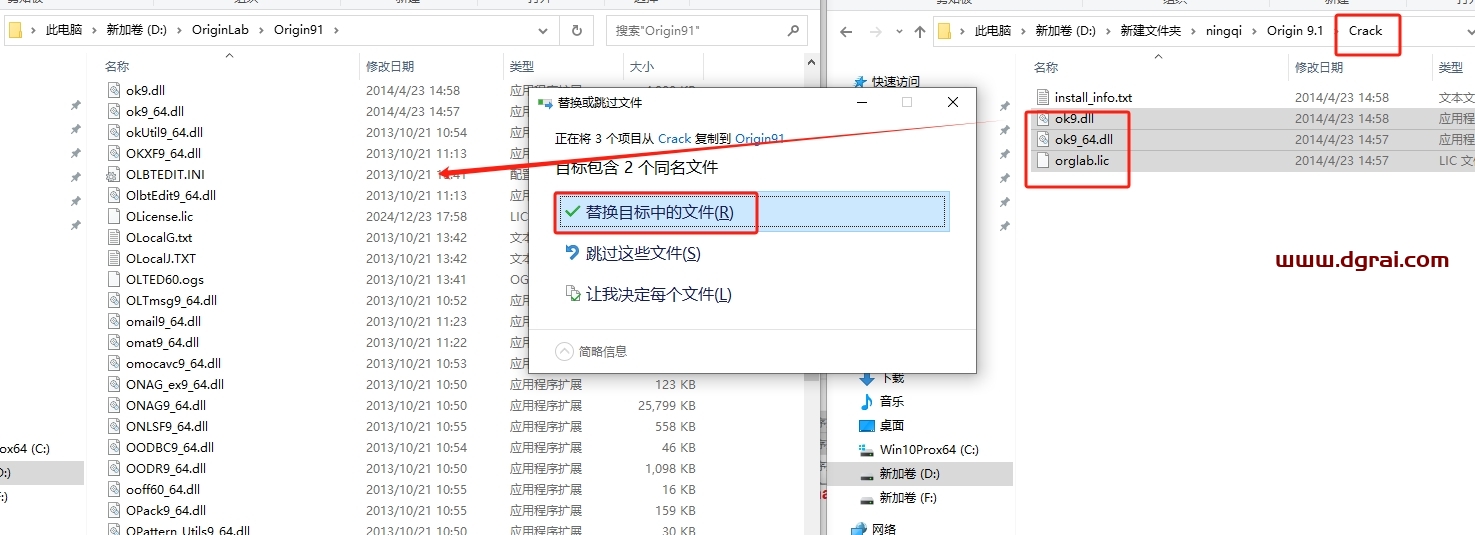Viewport: 1475px width, 535px height.
Task: Click the okUtil9_64.dll file icon
Action: point(113,132)
